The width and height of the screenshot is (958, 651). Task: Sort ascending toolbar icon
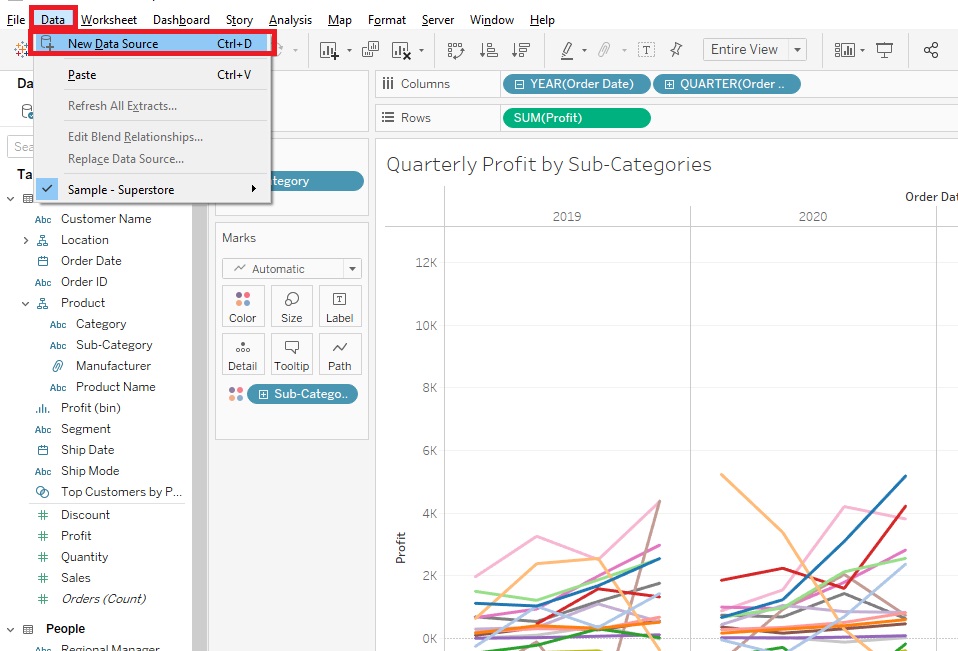(488, 50)
